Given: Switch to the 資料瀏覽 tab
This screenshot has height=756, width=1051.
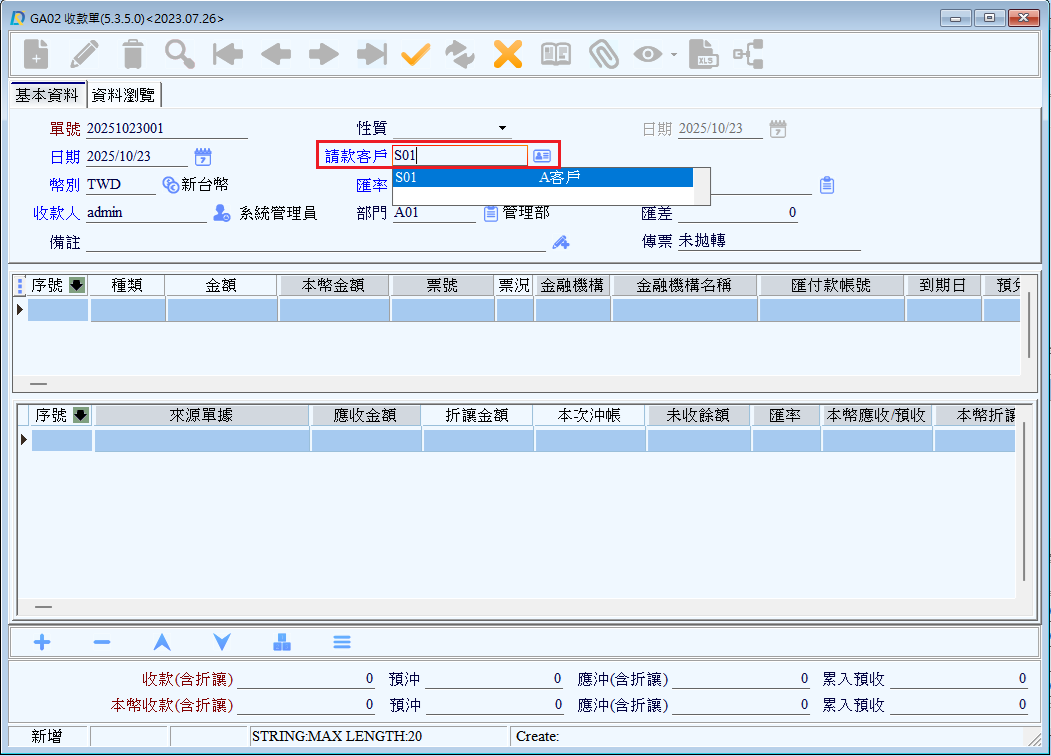Looking at the screenshot, I should click(123, 95).
